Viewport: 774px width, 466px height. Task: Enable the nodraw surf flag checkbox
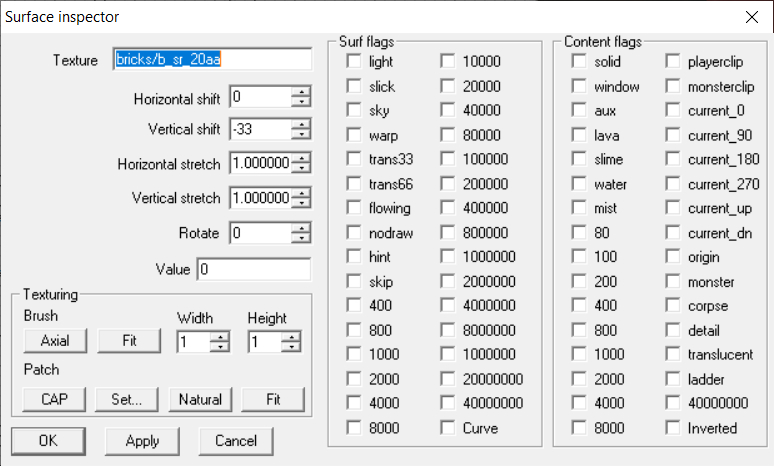point(354,233)
